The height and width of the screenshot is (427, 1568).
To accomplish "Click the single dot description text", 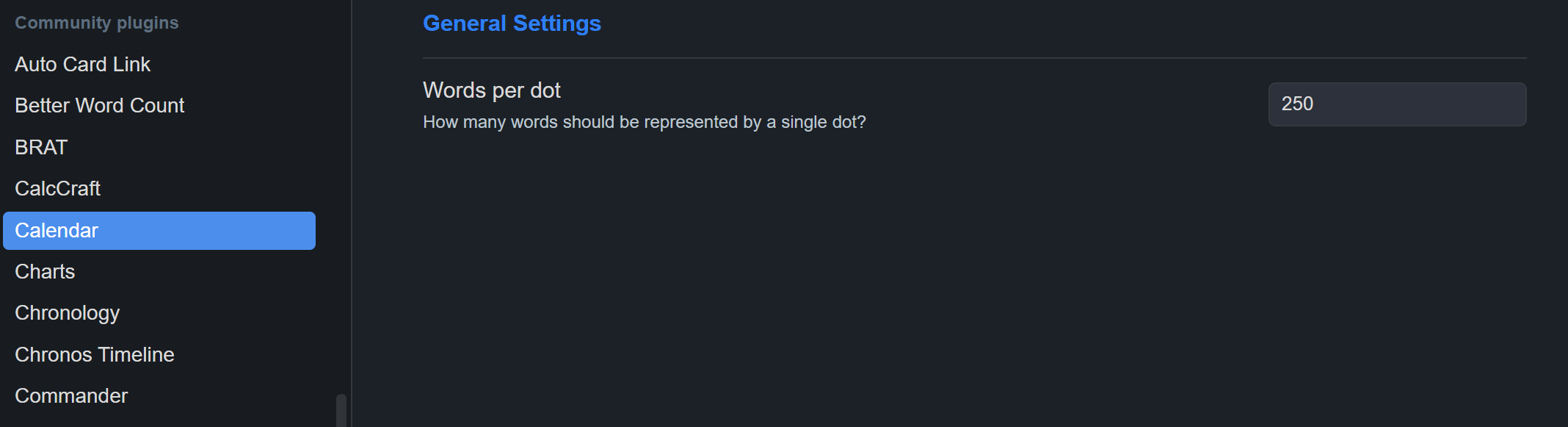I will click(644, 122).
